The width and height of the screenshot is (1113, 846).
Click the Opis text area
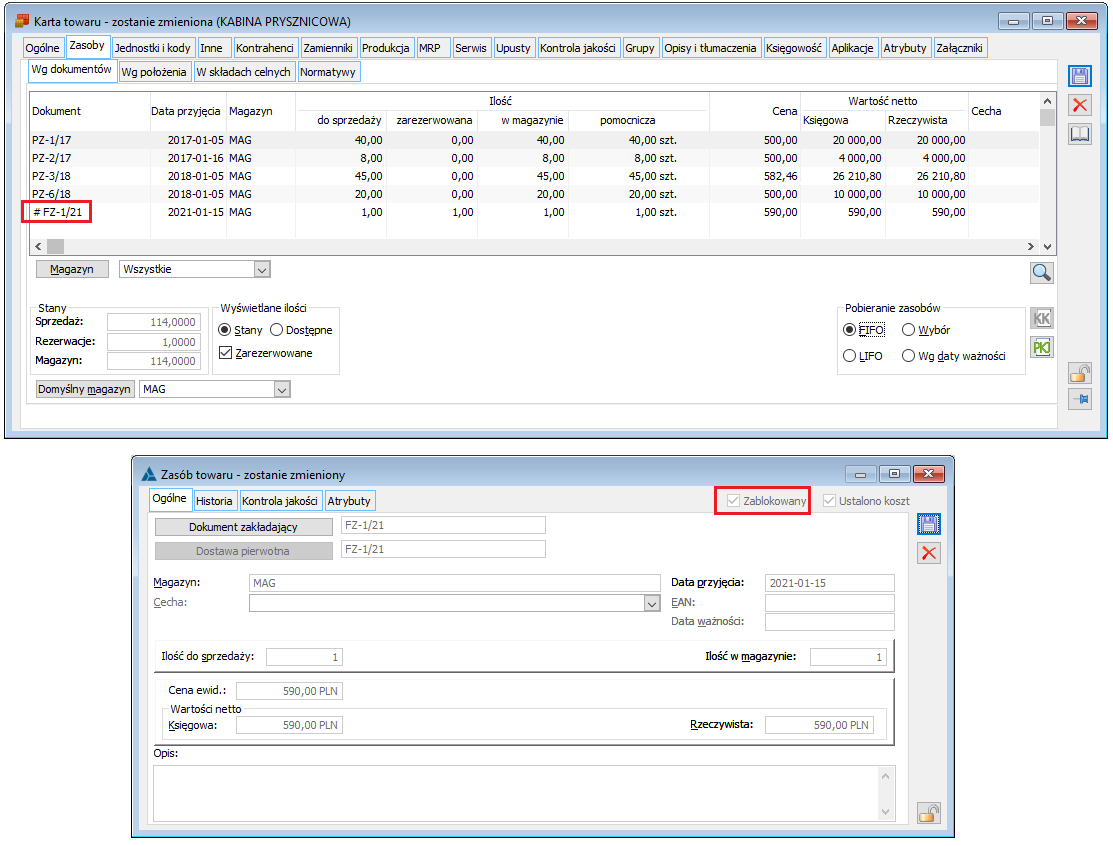pos(517,793)
